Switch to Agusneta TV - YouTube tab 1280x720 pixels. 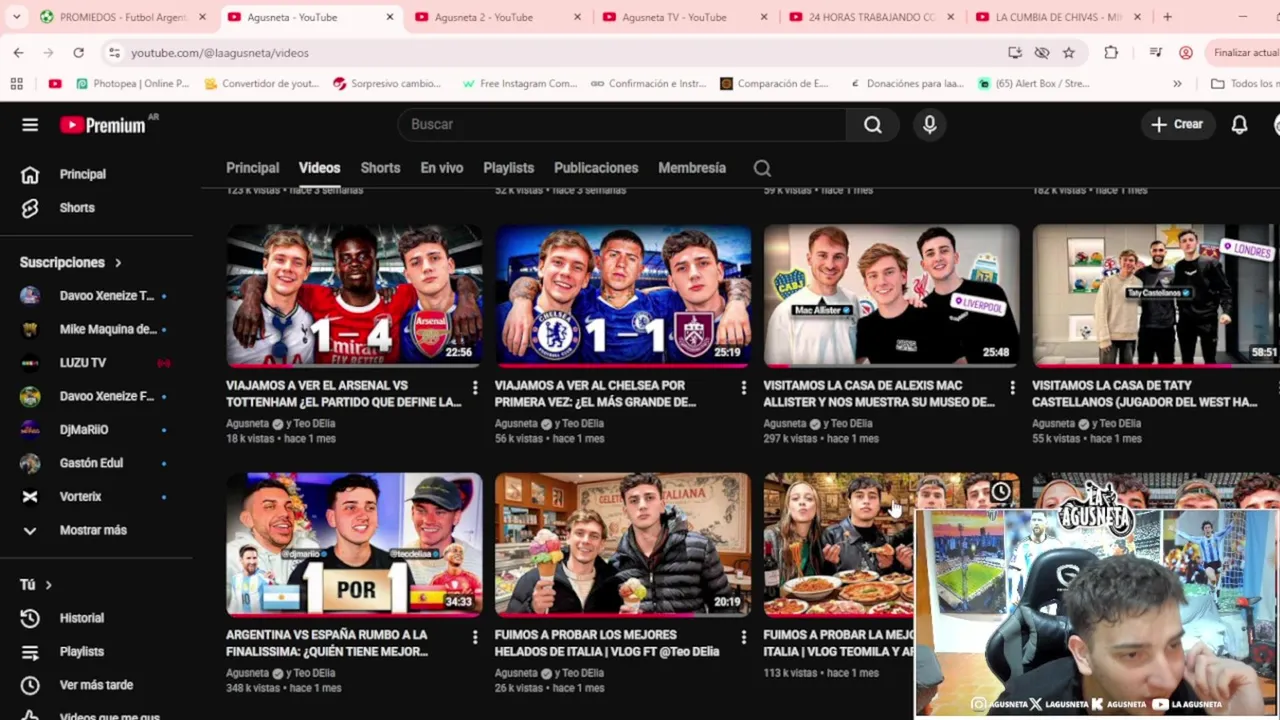point(686,17)
